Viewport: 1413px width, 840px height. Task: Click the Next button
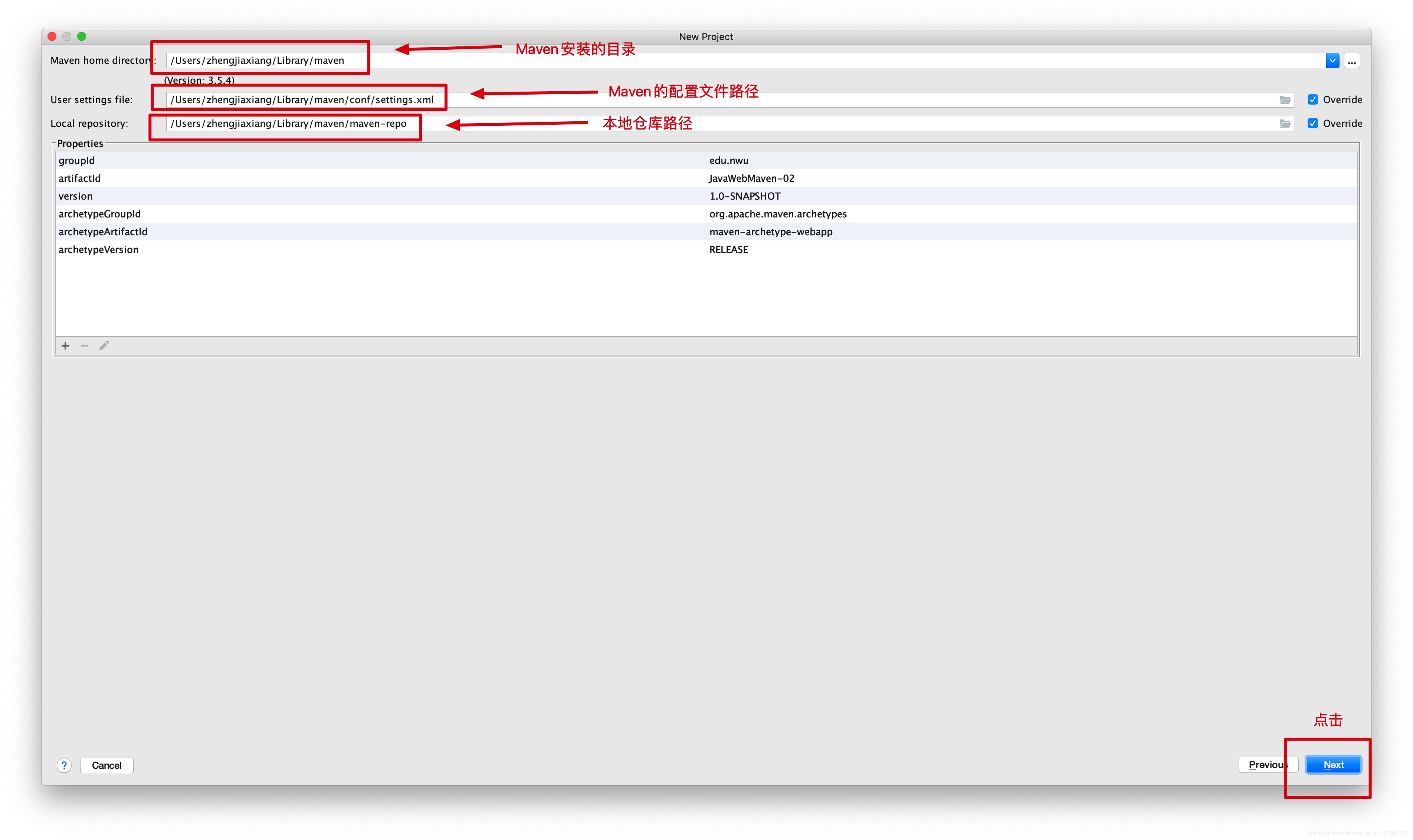point(1333,765)
